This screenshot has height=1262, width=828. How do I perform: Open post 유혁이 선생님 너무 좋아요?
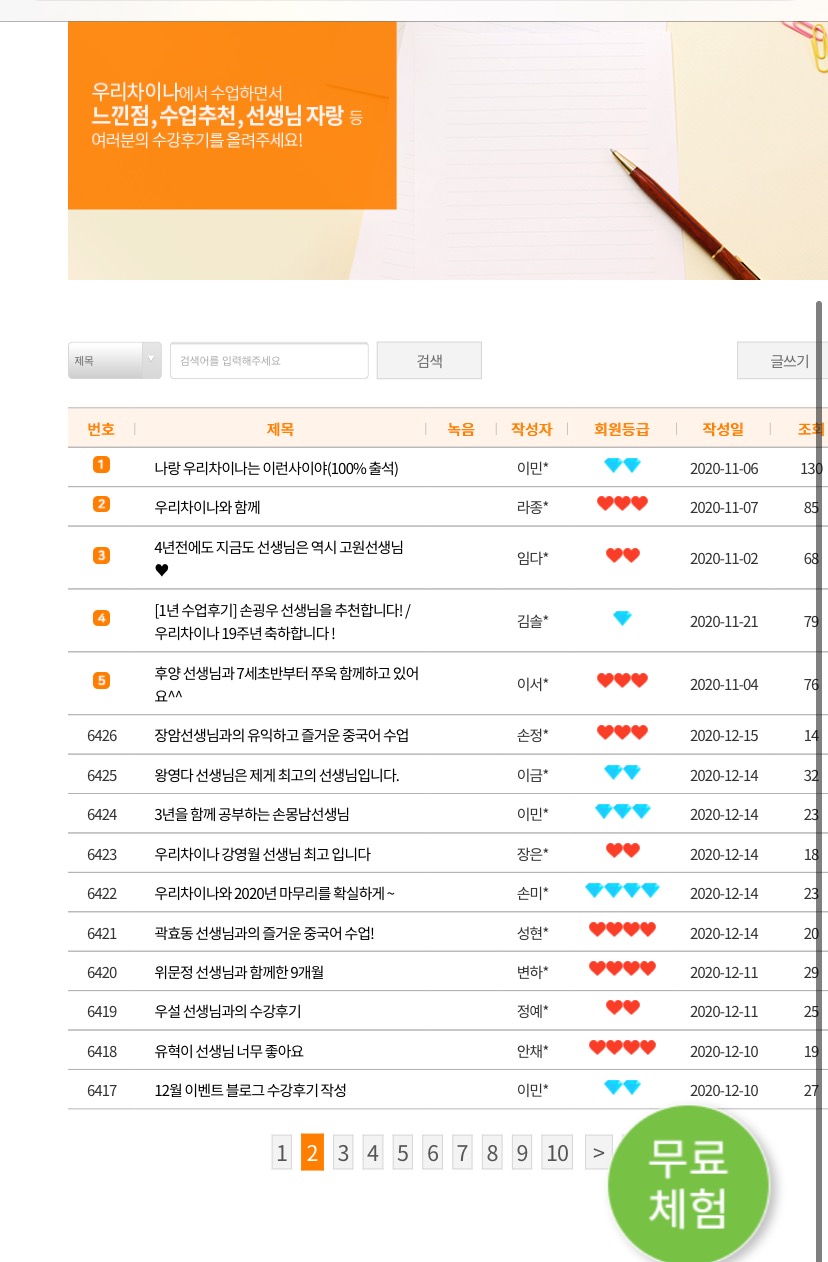[x=228, y=1051]
